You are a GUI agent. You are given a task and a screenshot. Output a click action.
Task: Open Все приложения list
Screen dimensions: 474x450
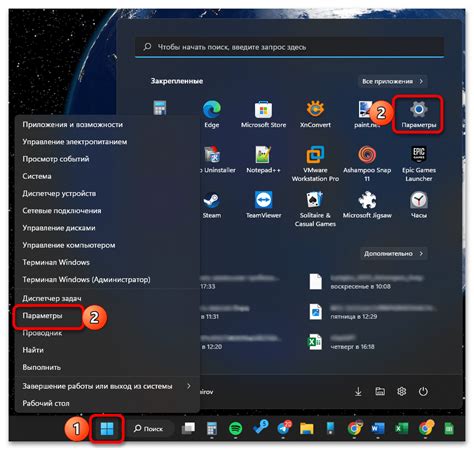tap(392, 81)
